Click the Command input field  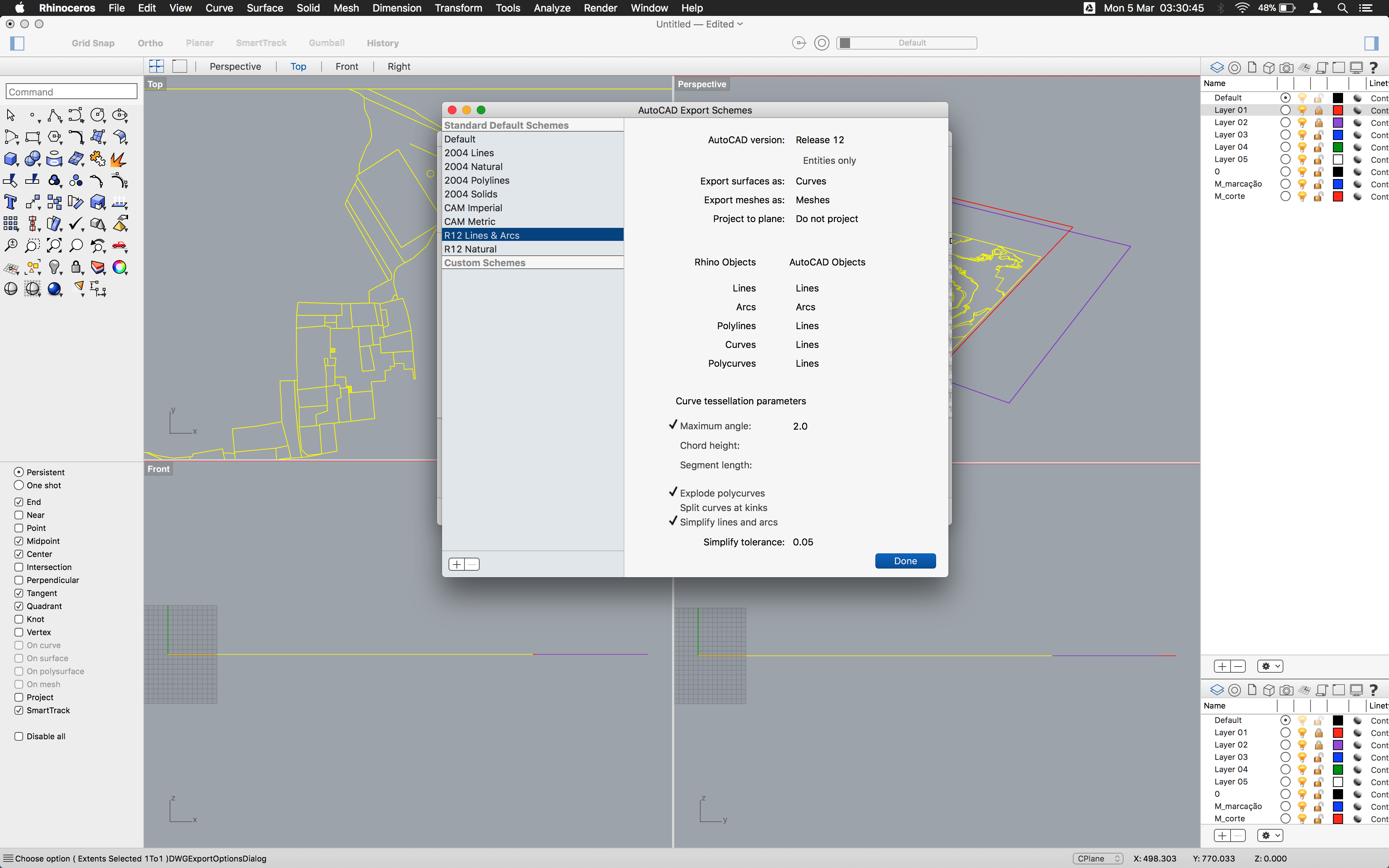[72, 92]
